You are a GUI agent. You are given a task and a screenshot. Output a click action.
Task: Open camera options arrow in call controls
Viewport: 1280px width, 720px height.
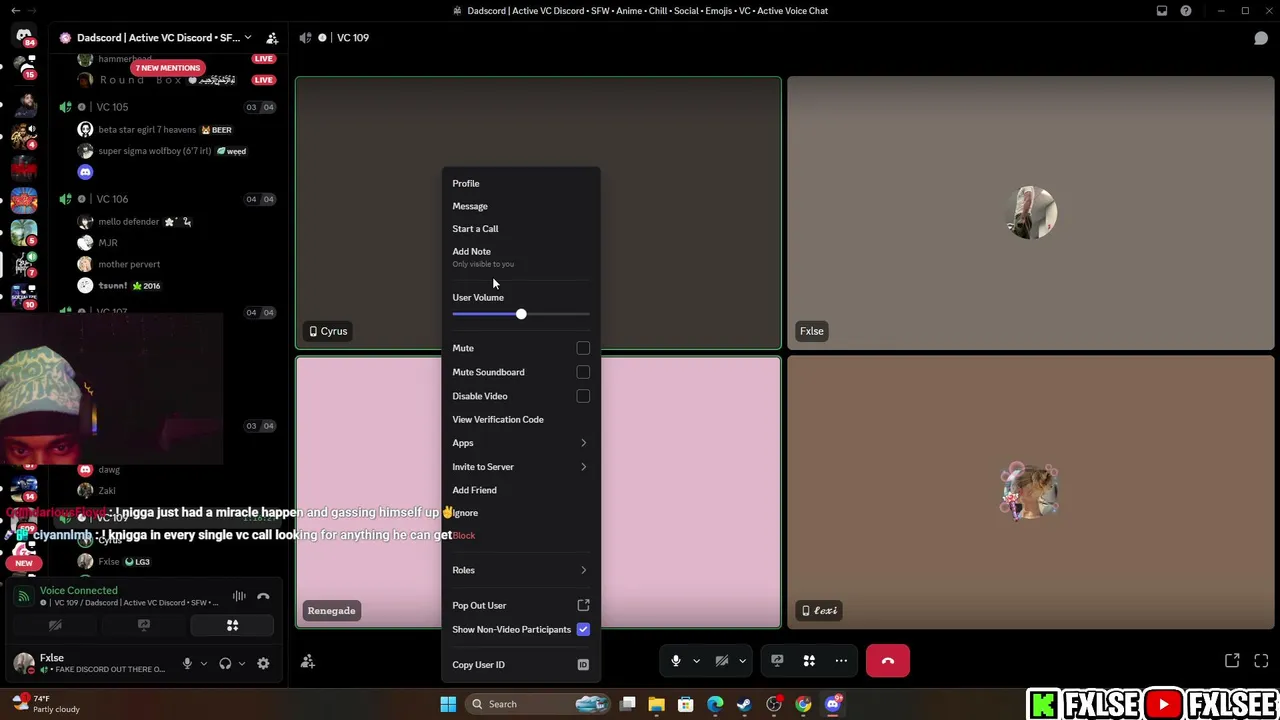pos(742,661)
